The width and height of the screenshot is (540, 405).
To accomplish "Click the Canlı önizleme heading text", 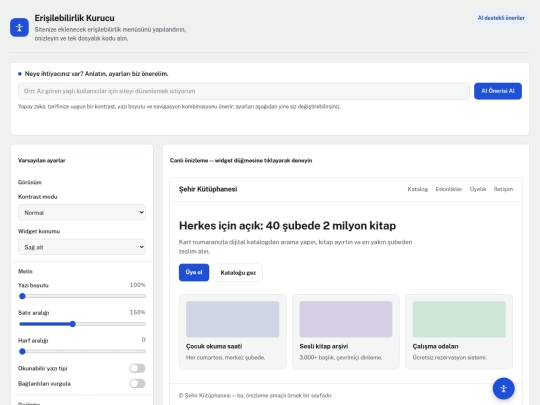I will (x=241, y=160).
